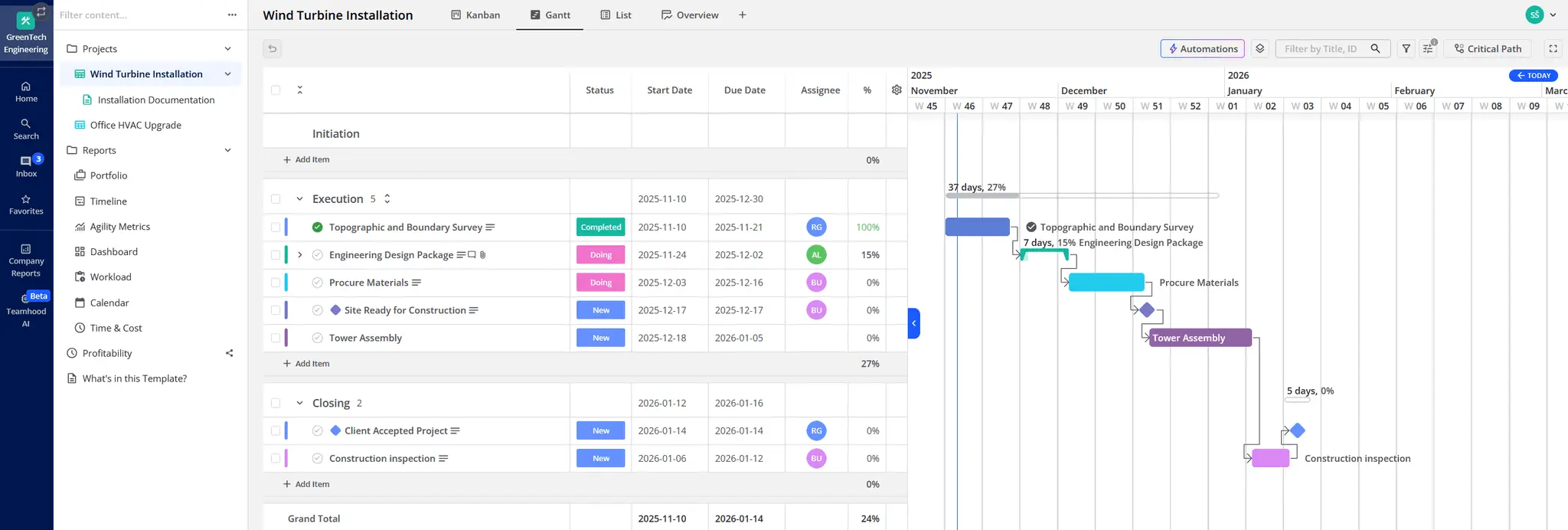
Task: Expand Engineering Design Package subtasks
Action: click(299, 255)
